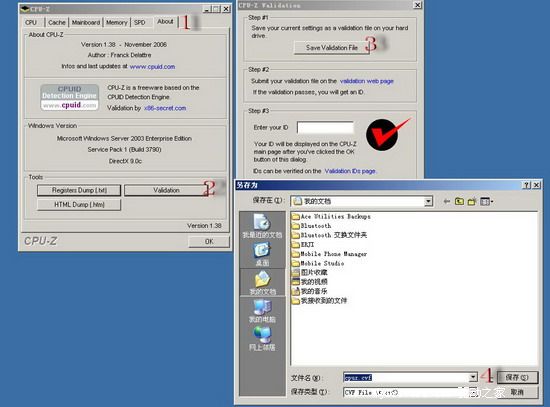Open the x86-secret.com validation link
Image resolution: width=550 pixels, height=407 pixels.
pyautogui.click(x=165, y=108)
